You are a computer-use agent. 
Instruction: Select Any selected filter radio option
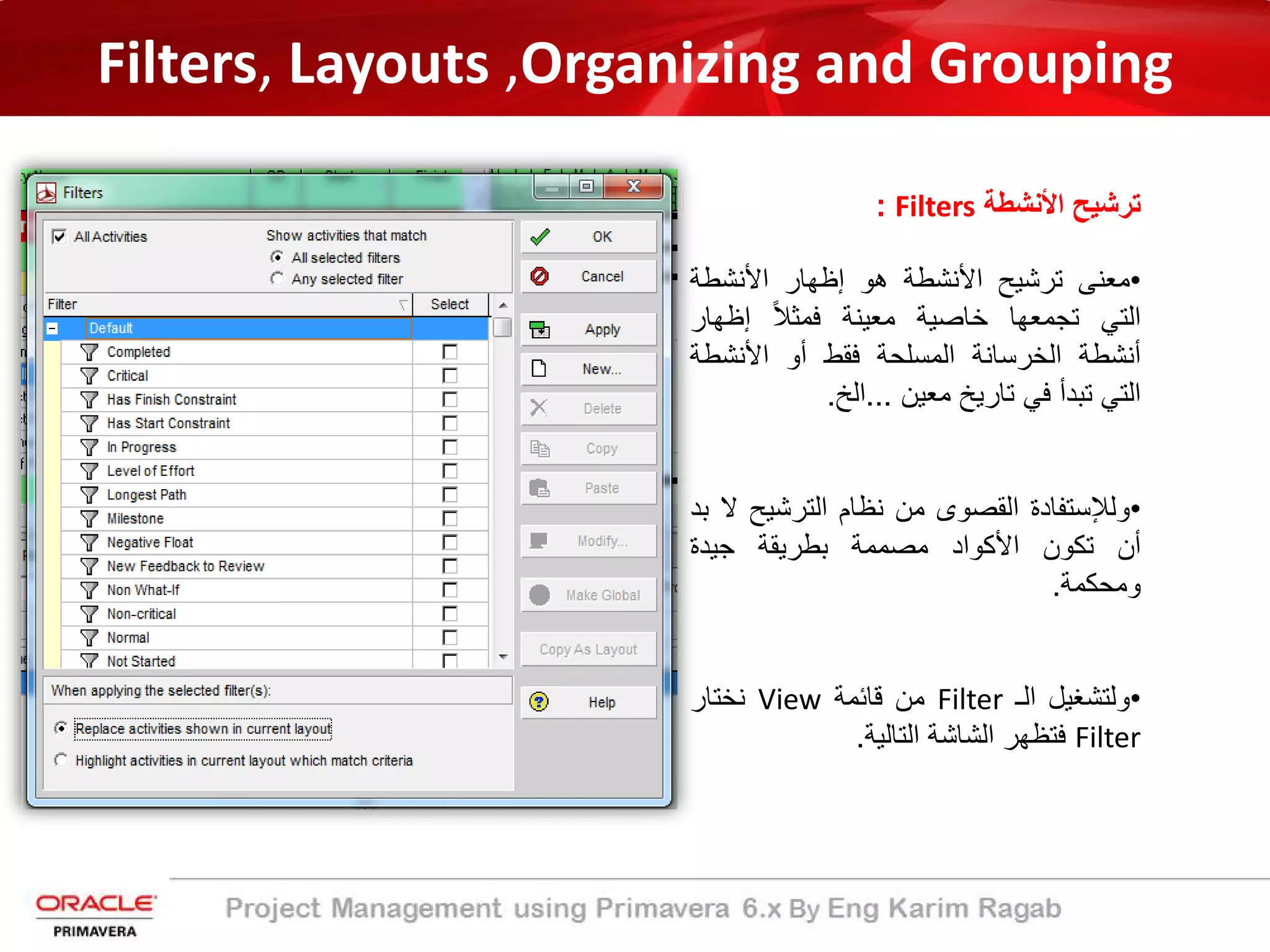[x=277, y=279]
